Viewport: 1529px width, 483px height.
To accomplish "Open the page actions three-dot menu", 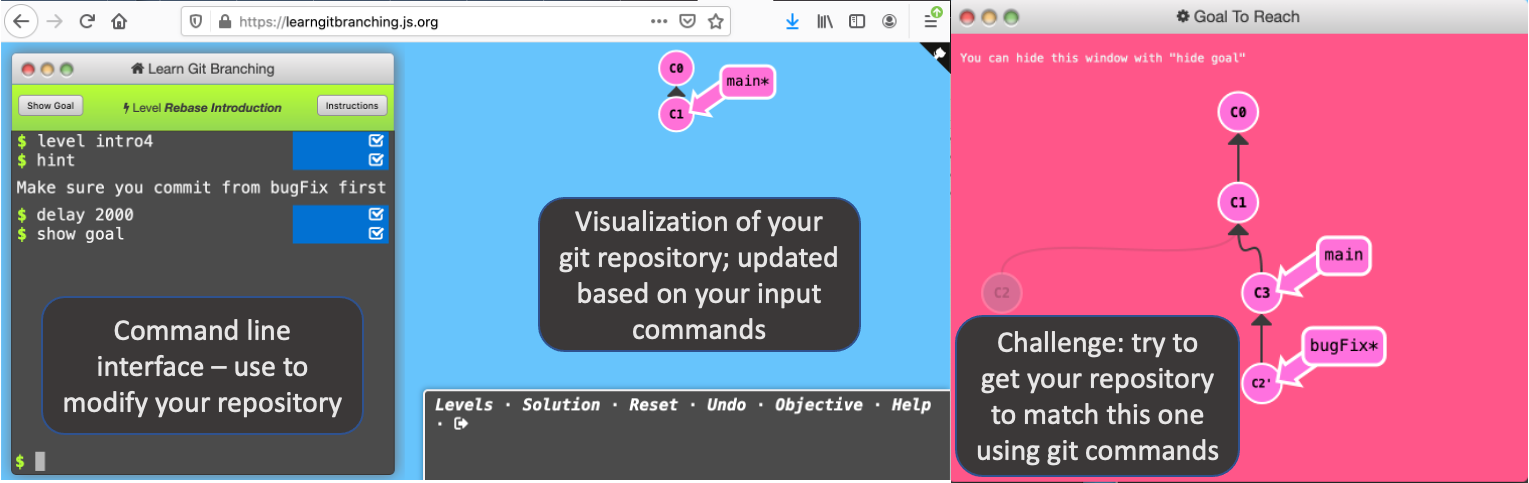I will [658, 21].
